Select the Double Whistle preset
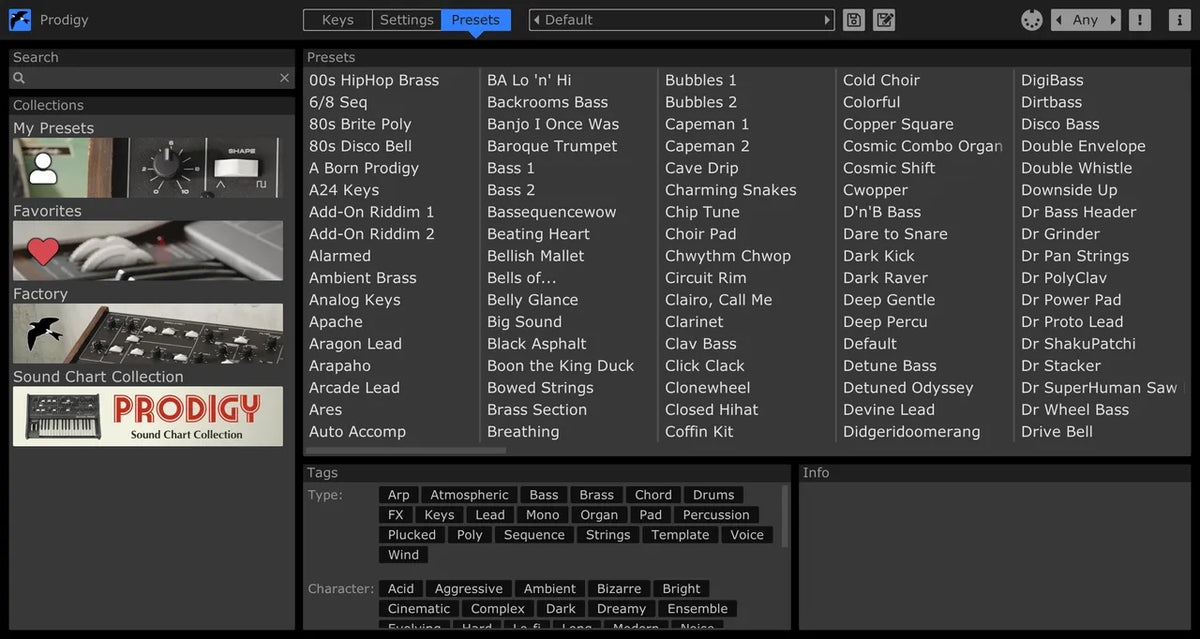 click(x=1076, y=168)
